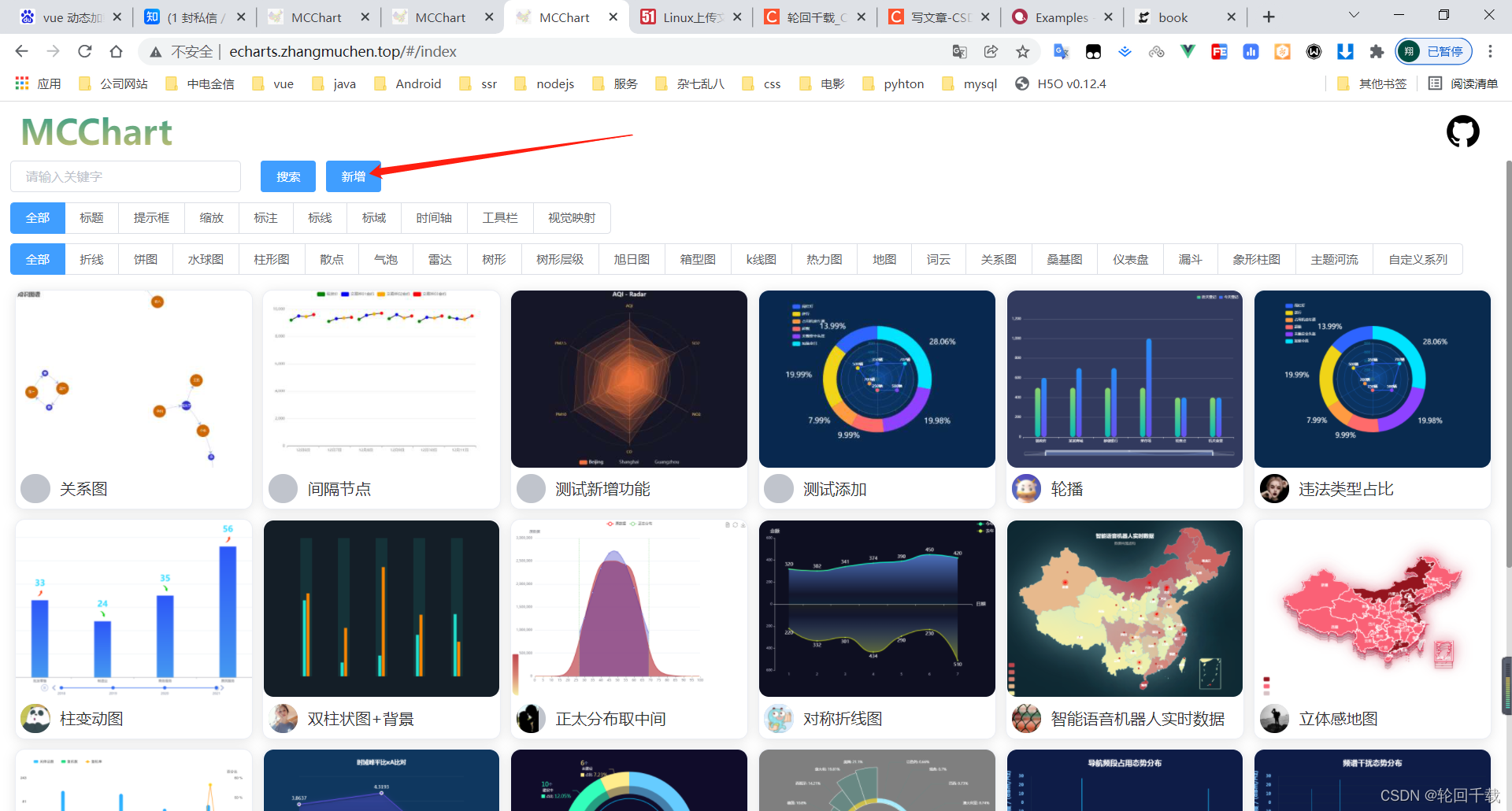Focus the 请输入关键字 search field

coord(125,176)
